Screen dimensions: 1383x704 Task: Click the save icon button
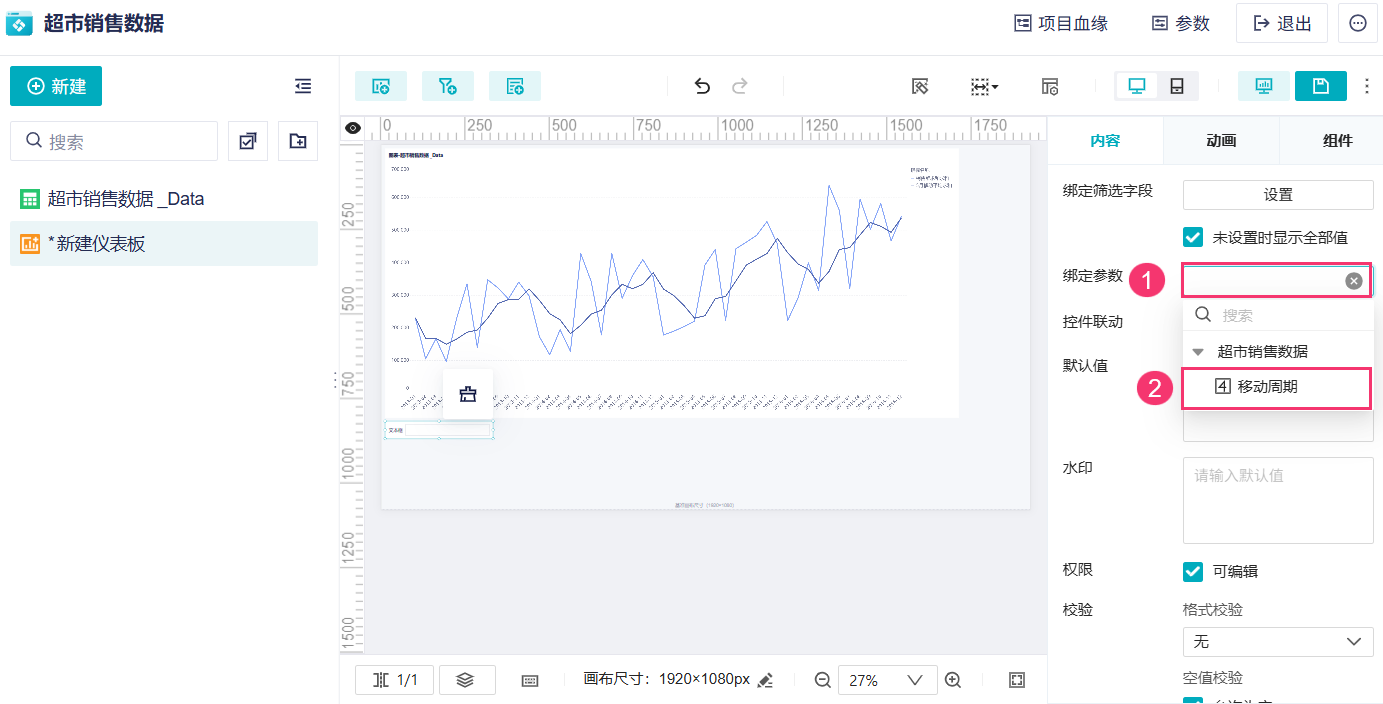(x=1320, y=87)
